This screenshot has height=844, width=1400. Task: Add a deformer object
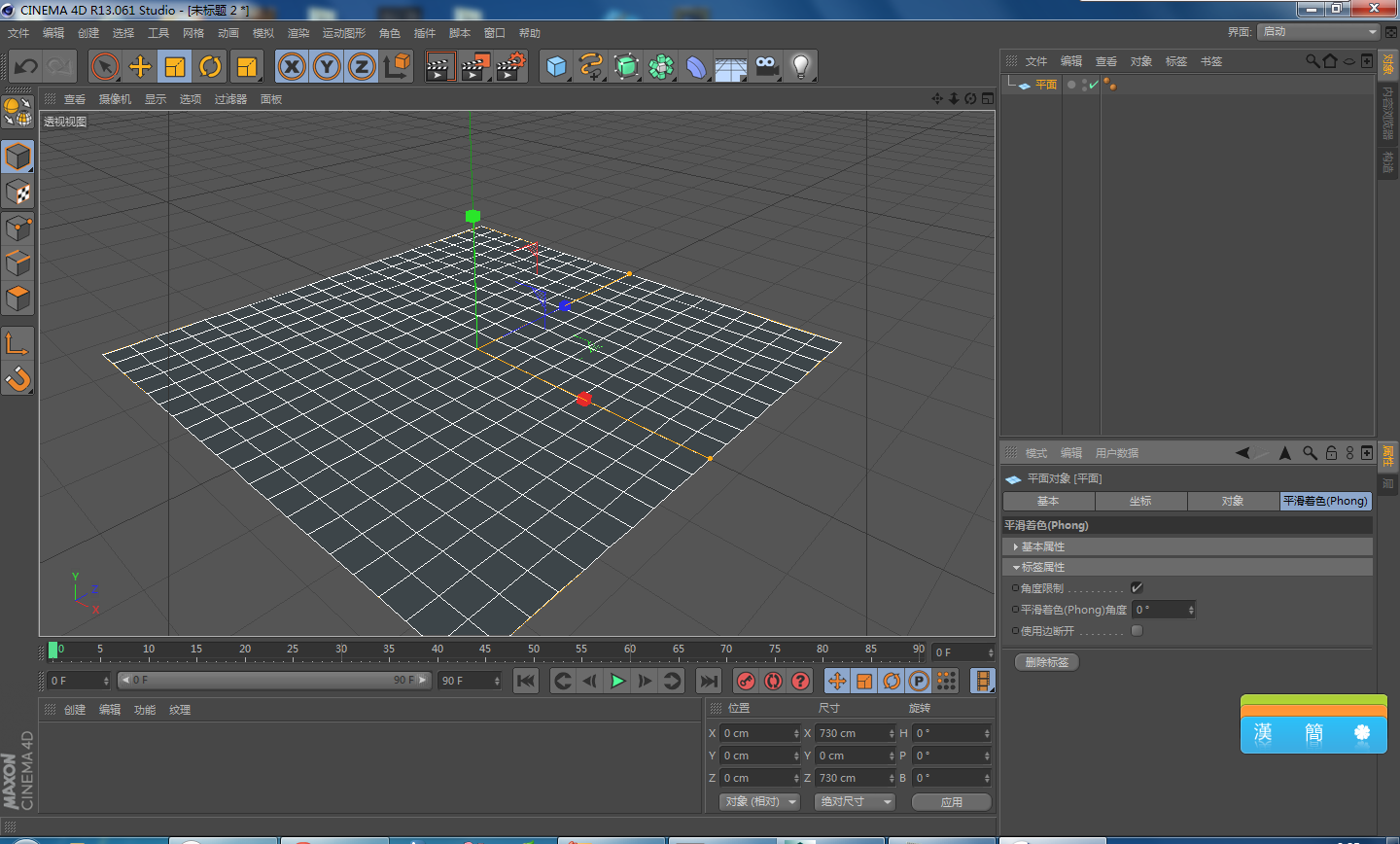696,66
